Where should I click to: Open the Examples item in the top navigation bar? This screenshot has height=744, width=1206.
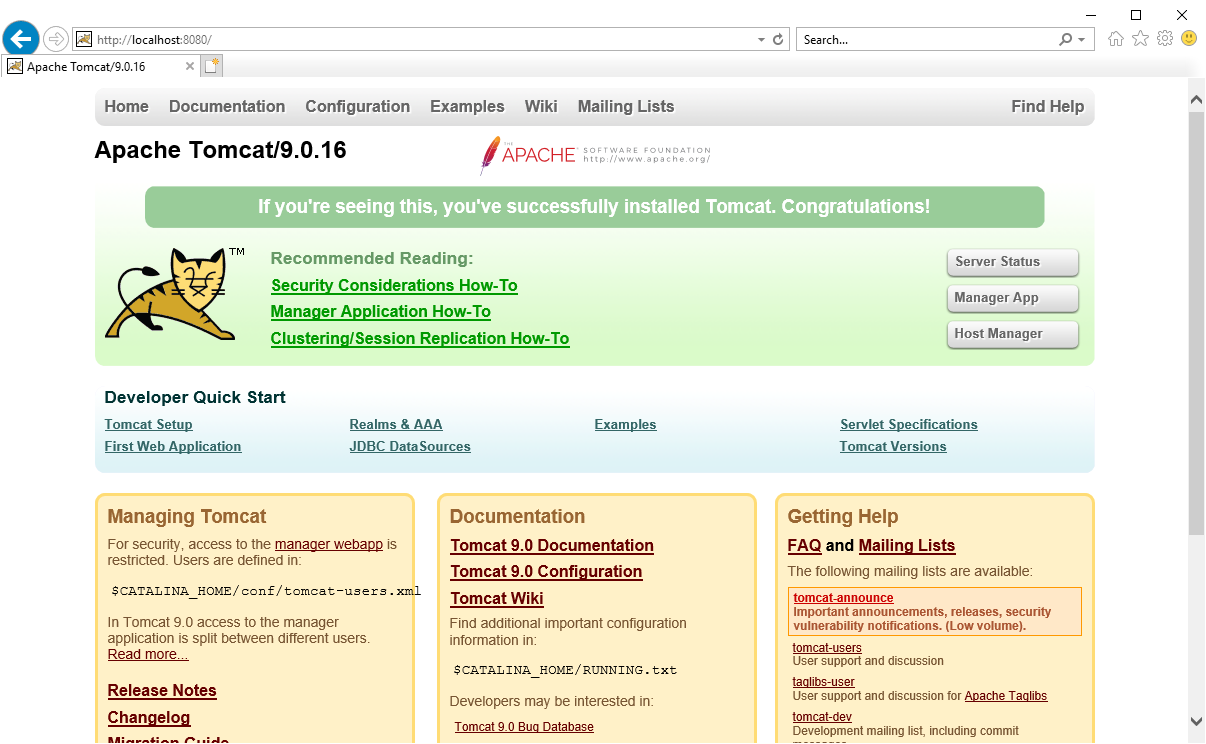467,107
